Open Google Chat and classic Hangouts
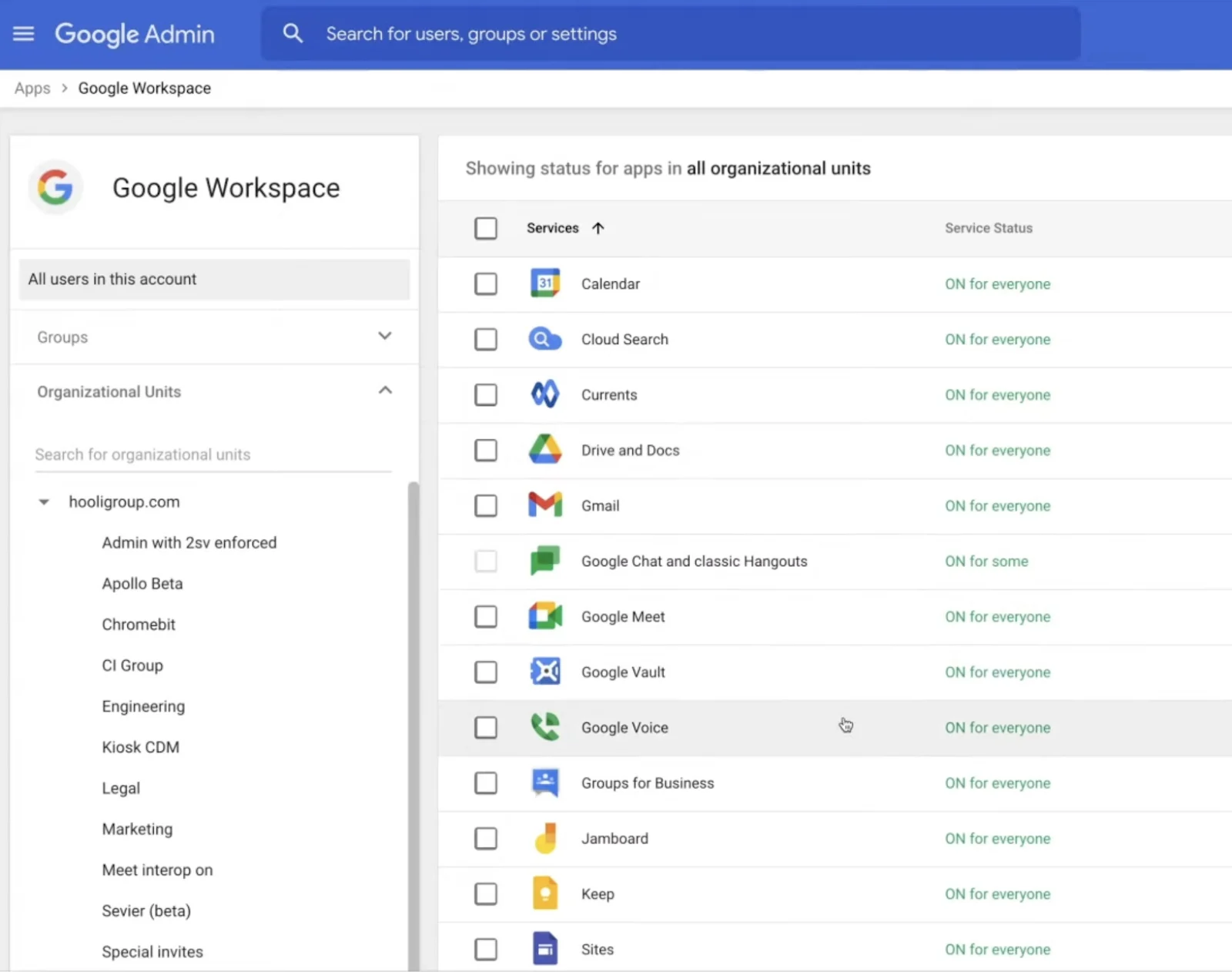 click(695, 561)
